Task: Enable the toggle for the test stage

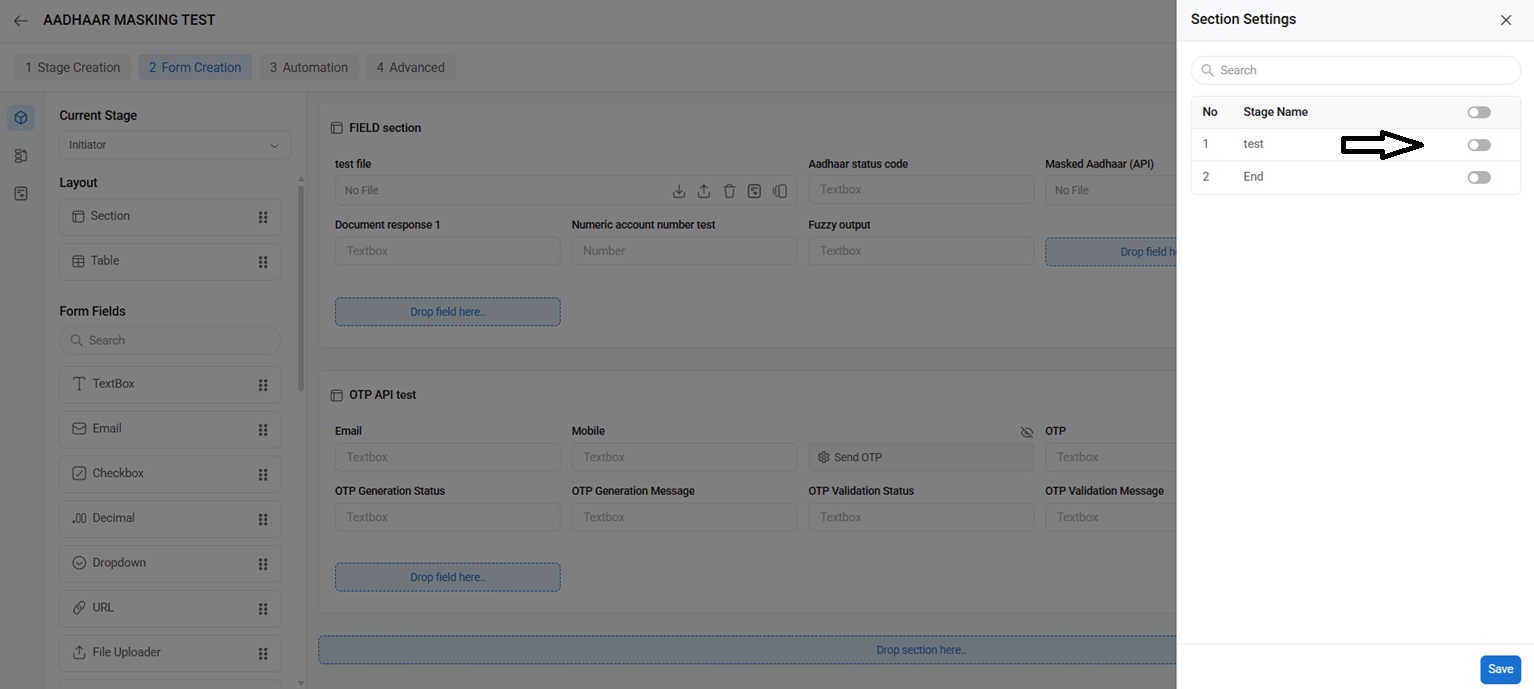Action: click(x=1478, y=145)
